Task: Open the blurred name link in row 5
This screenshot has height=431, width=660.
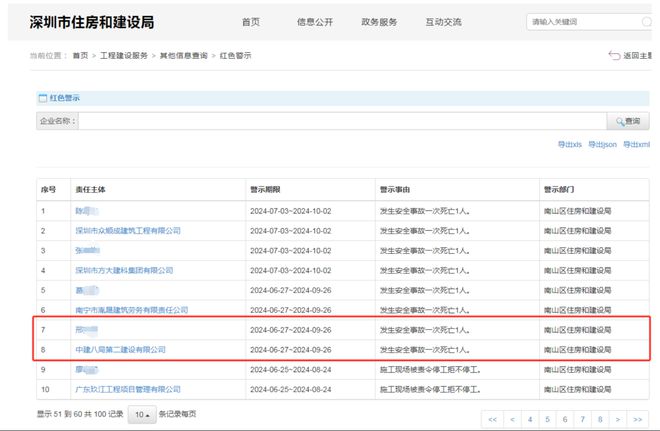Action: tap(87, 290)
